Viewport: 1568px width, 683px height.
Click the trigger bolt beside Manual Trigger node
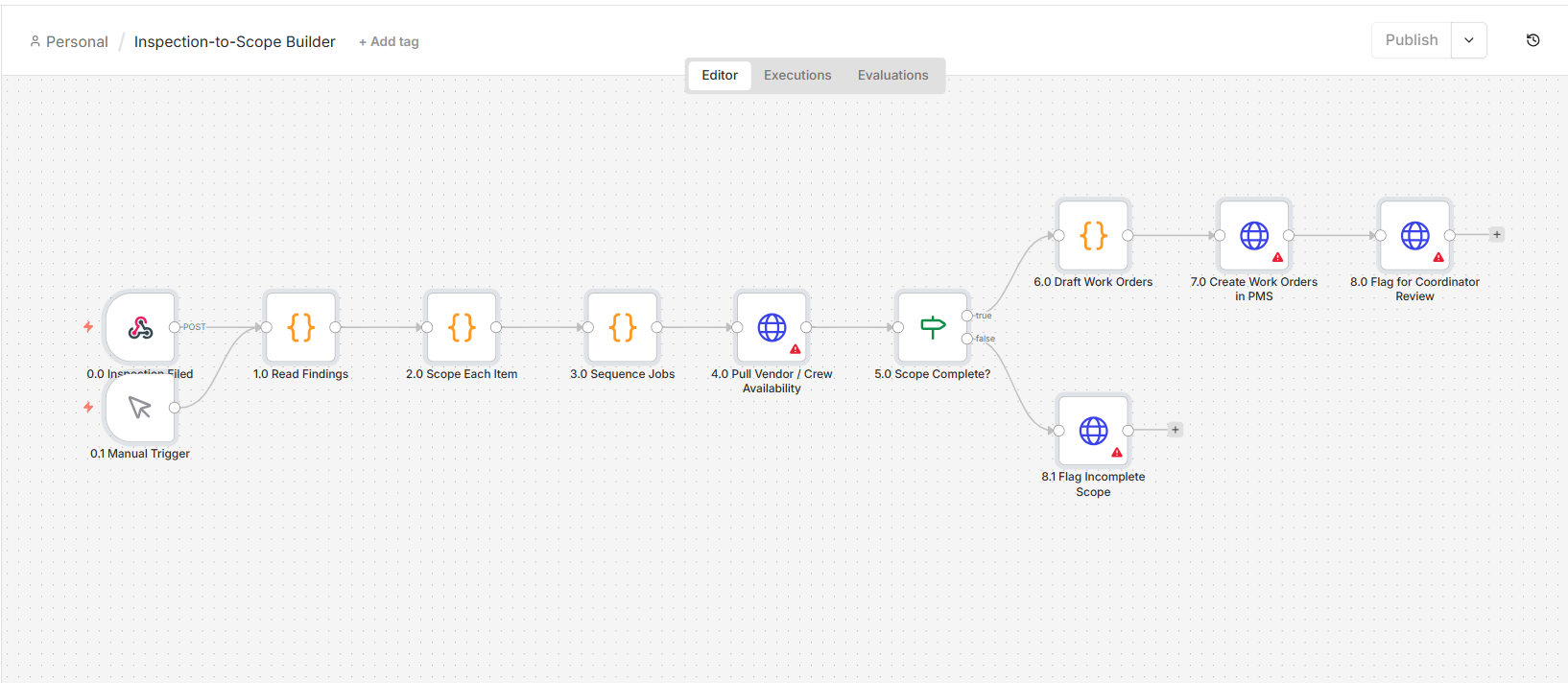tap(88, 408)
